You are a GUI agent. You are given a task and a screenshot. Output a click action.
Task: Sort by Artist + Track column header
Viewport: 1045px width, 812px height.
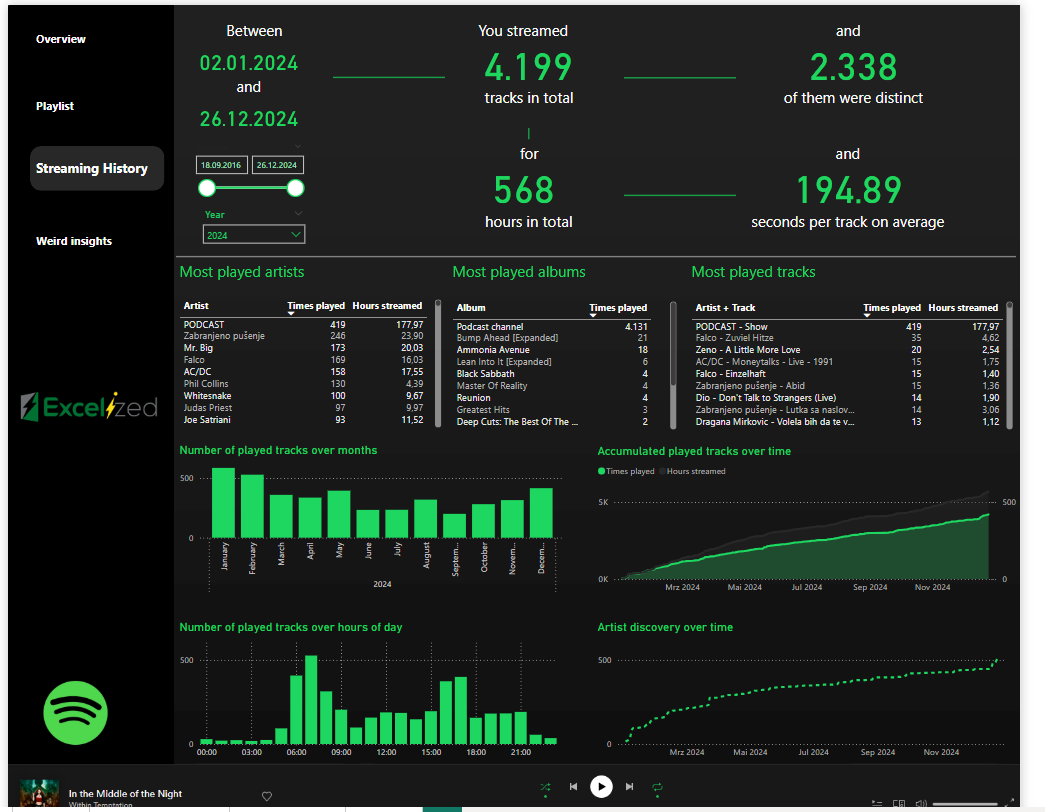click(x=725, y=307)
